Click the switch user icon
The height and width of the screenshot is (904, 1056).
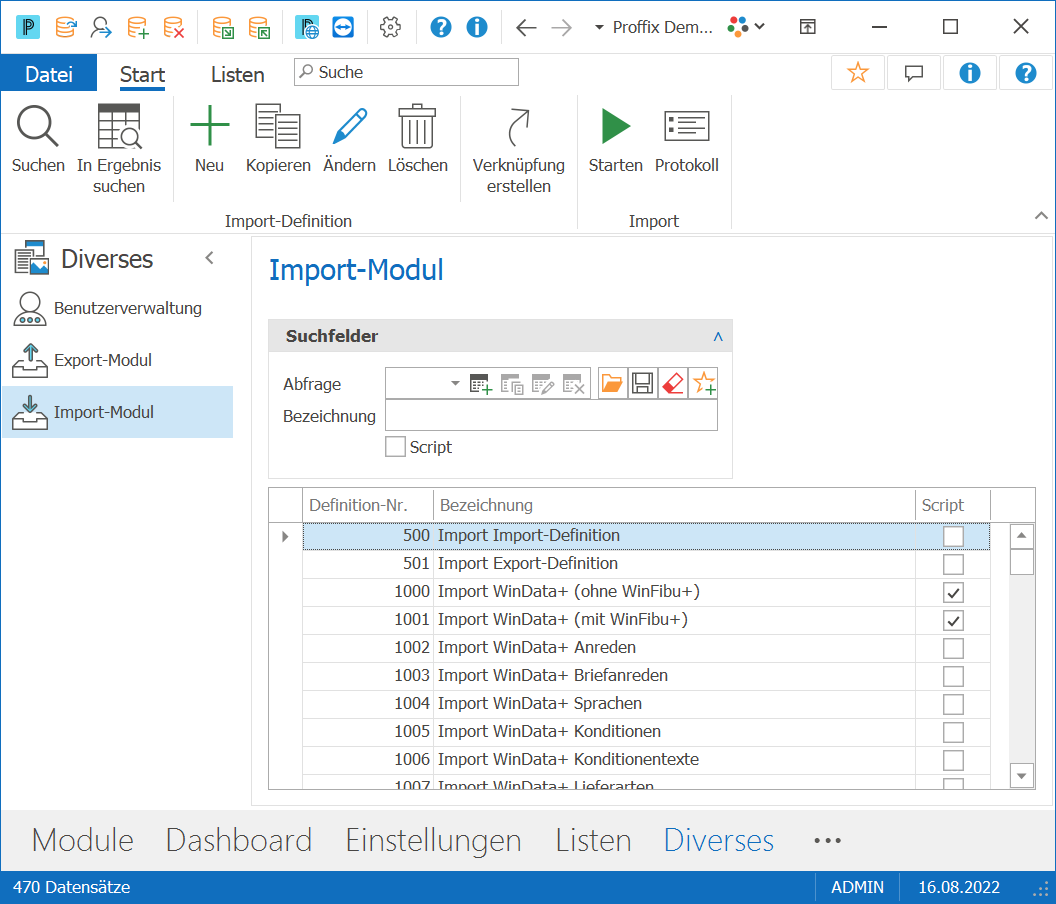(x=101, y=27)
